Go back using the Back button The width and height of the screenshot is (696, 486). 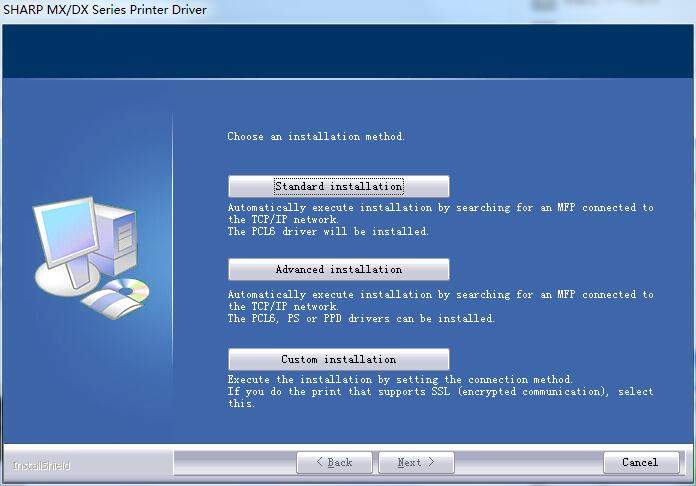[334, 462]
